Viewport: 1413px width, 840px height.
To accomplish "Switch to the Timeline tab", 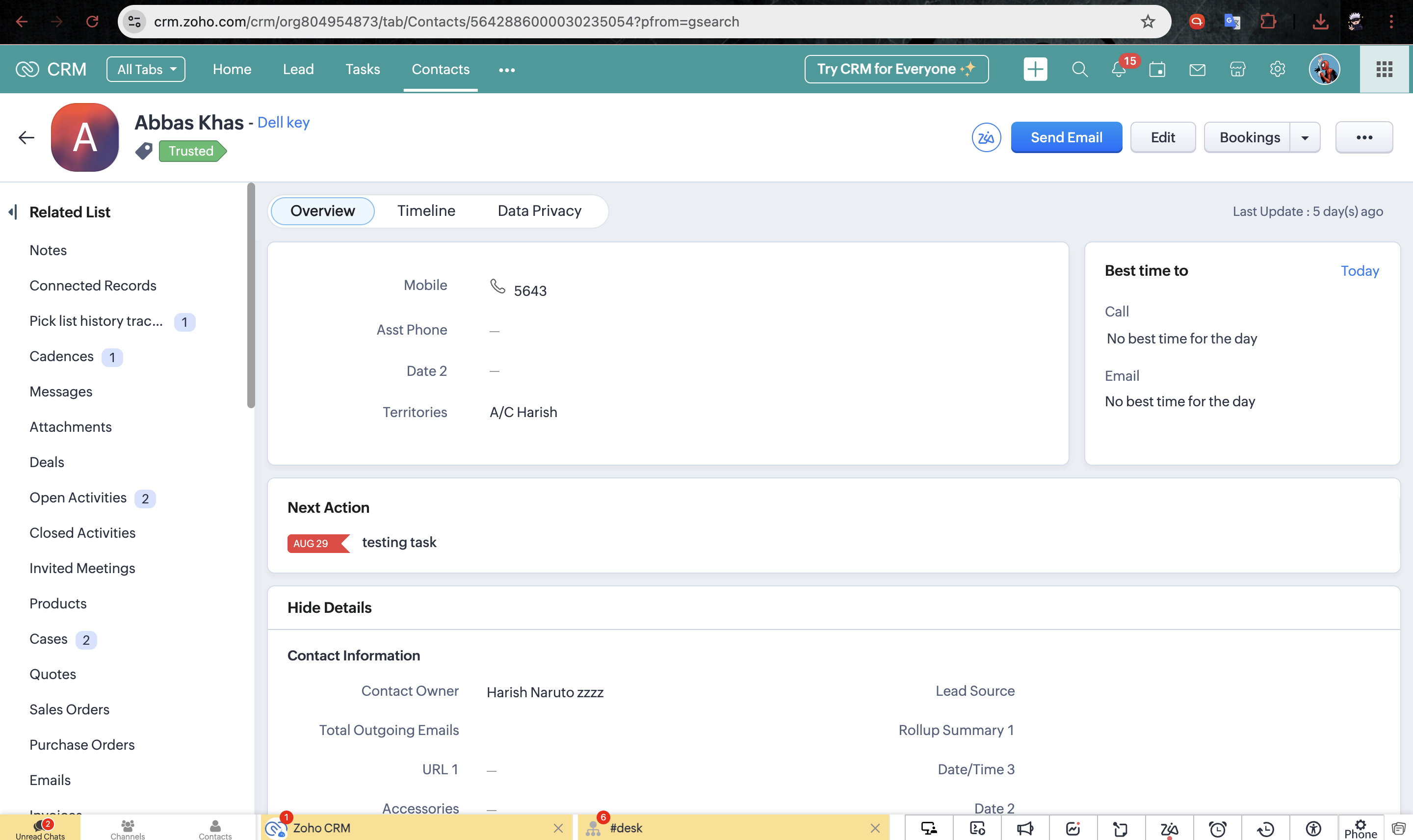I will 426,211.
